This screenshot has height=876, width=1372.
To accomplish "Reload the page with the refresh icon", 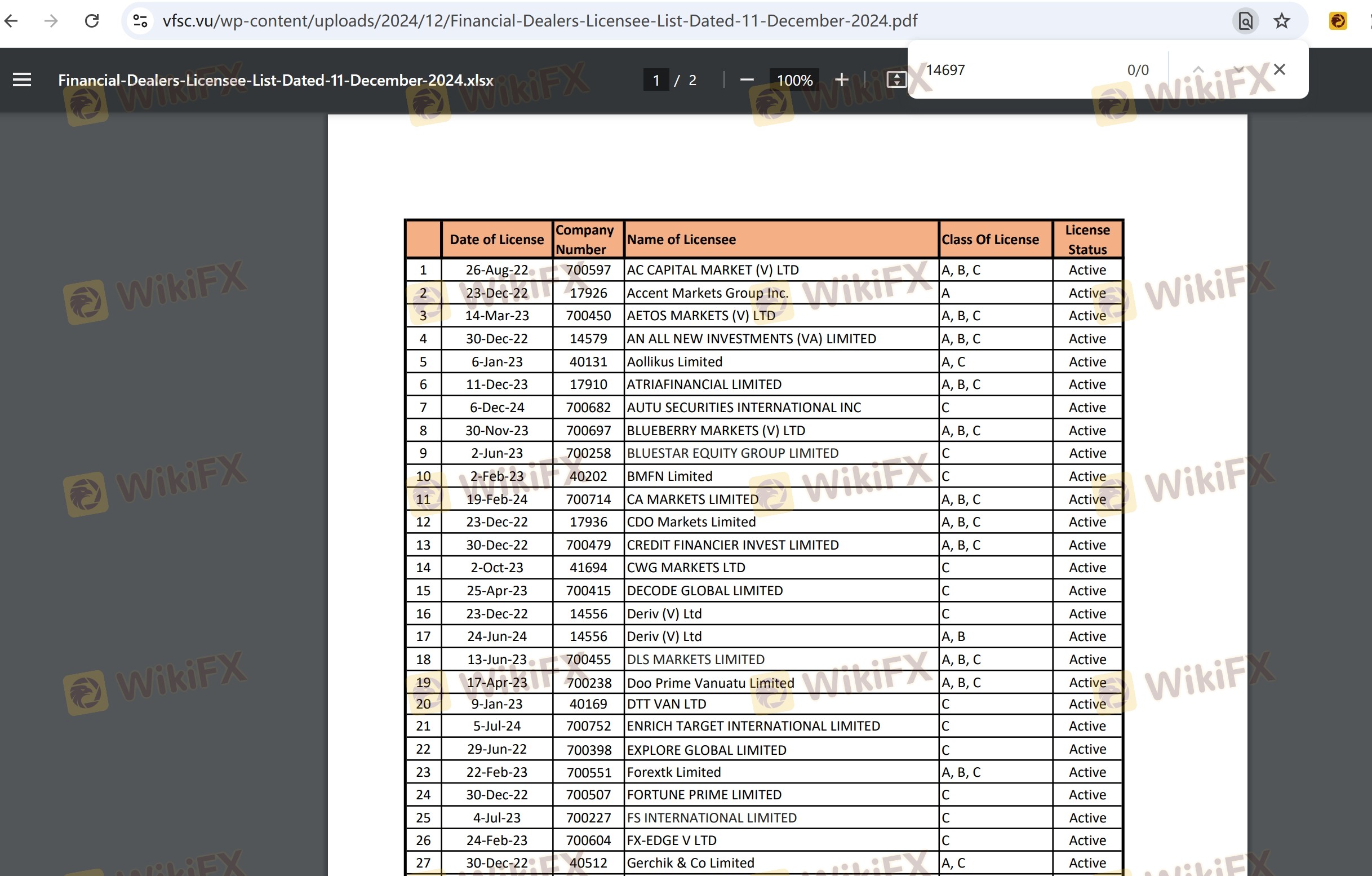I will 92,21.
